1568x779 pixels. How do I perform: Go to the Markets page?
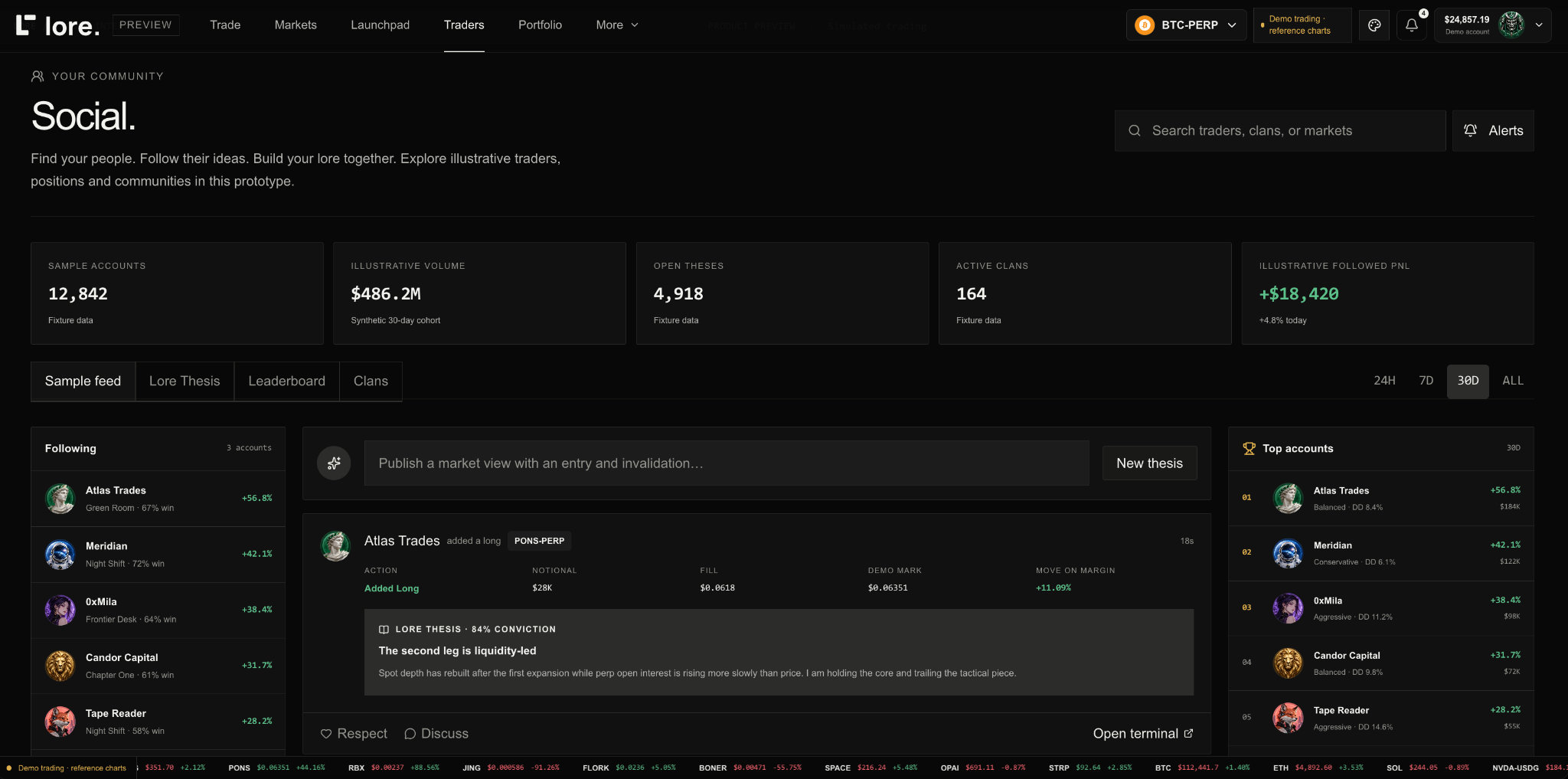(296, 25)
